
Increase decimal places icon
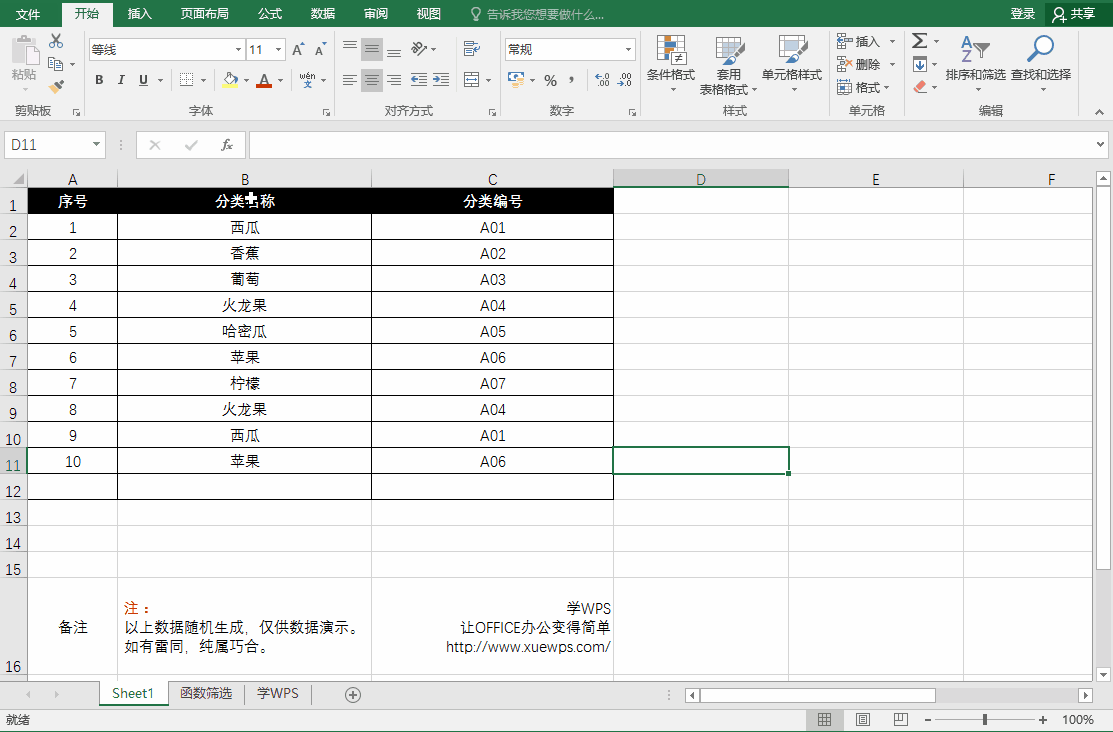point(602,80)
